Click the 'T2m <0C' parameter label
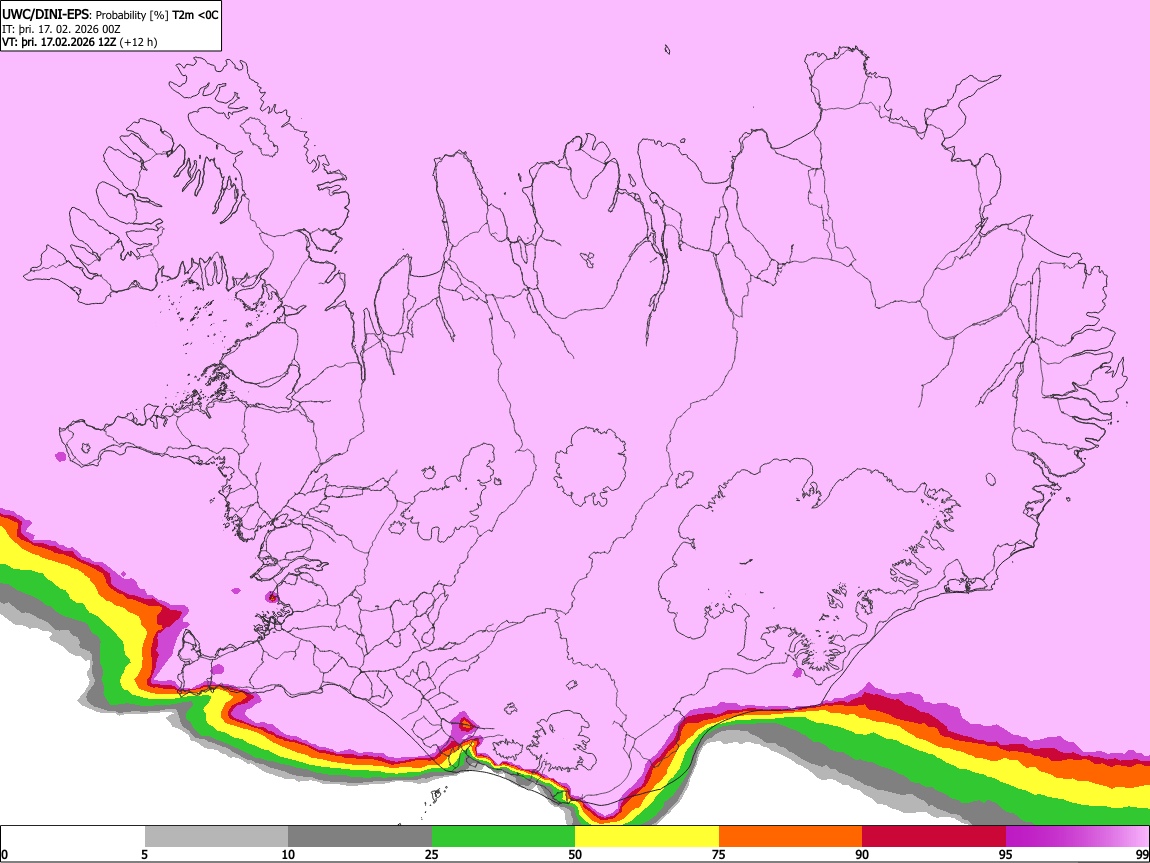This screenshot has width=1150, height=863. 195,15
